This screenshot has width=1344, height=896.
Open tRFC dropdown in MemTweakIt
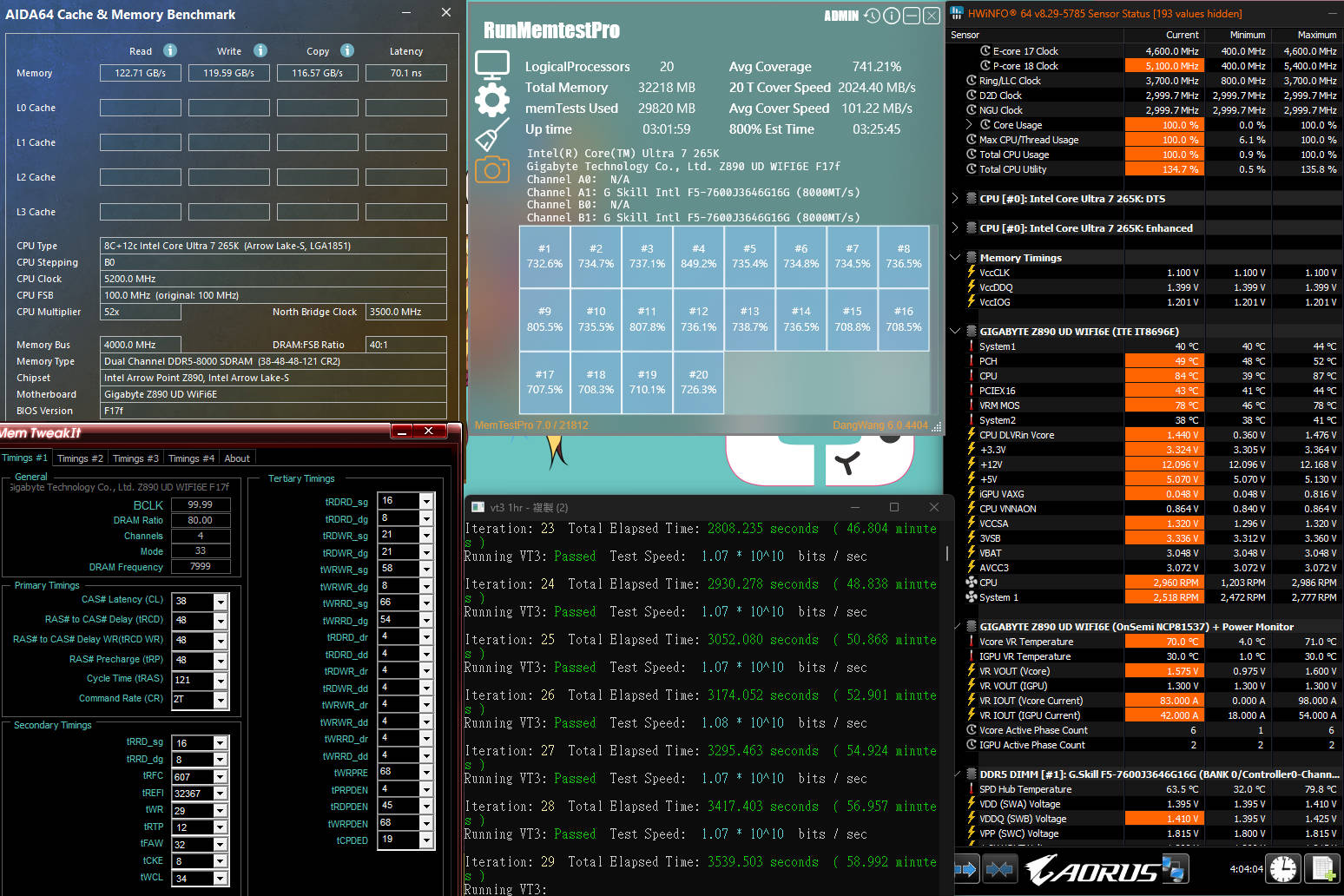(221, 777)
